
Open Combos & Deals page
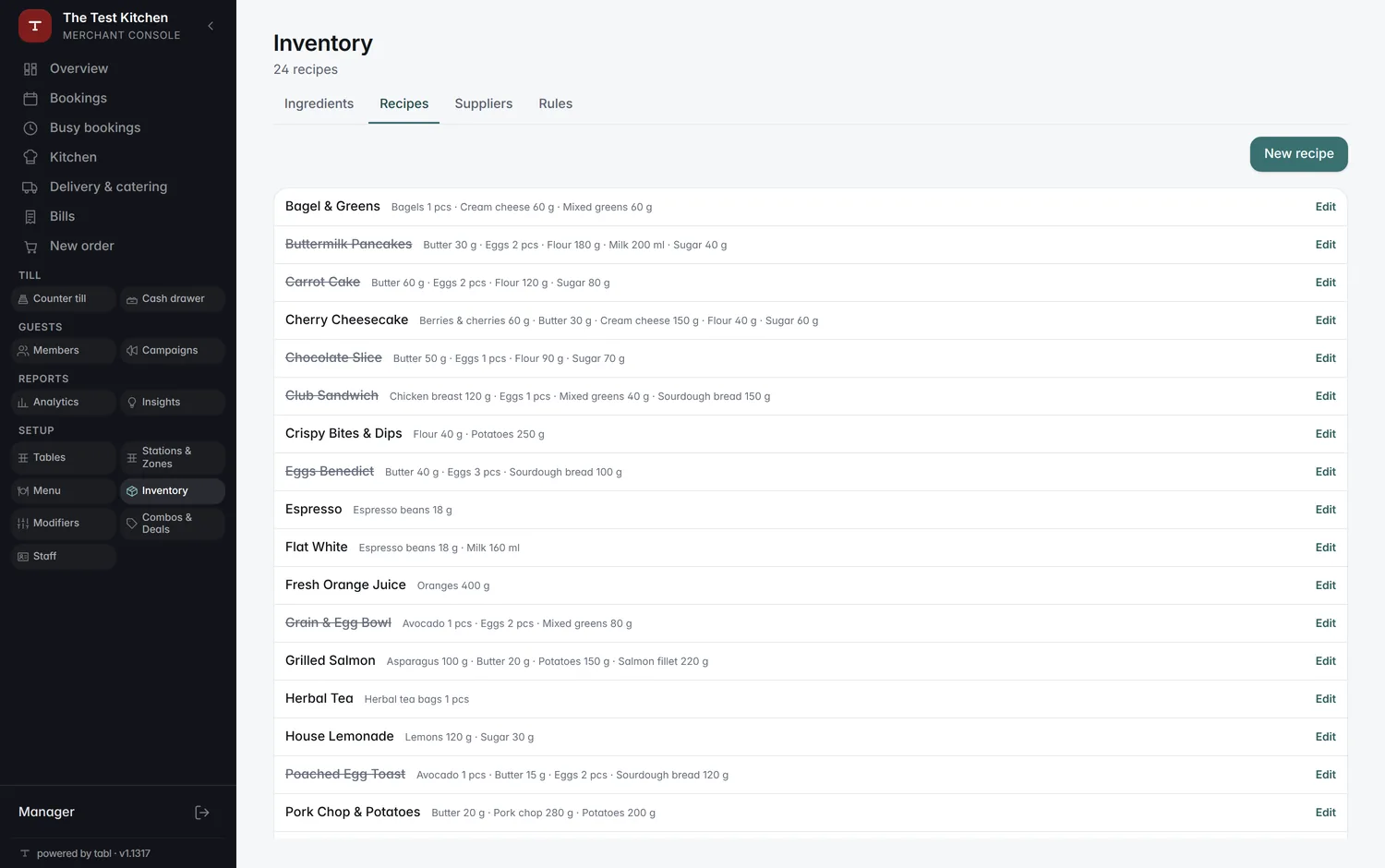pos(173,524)
